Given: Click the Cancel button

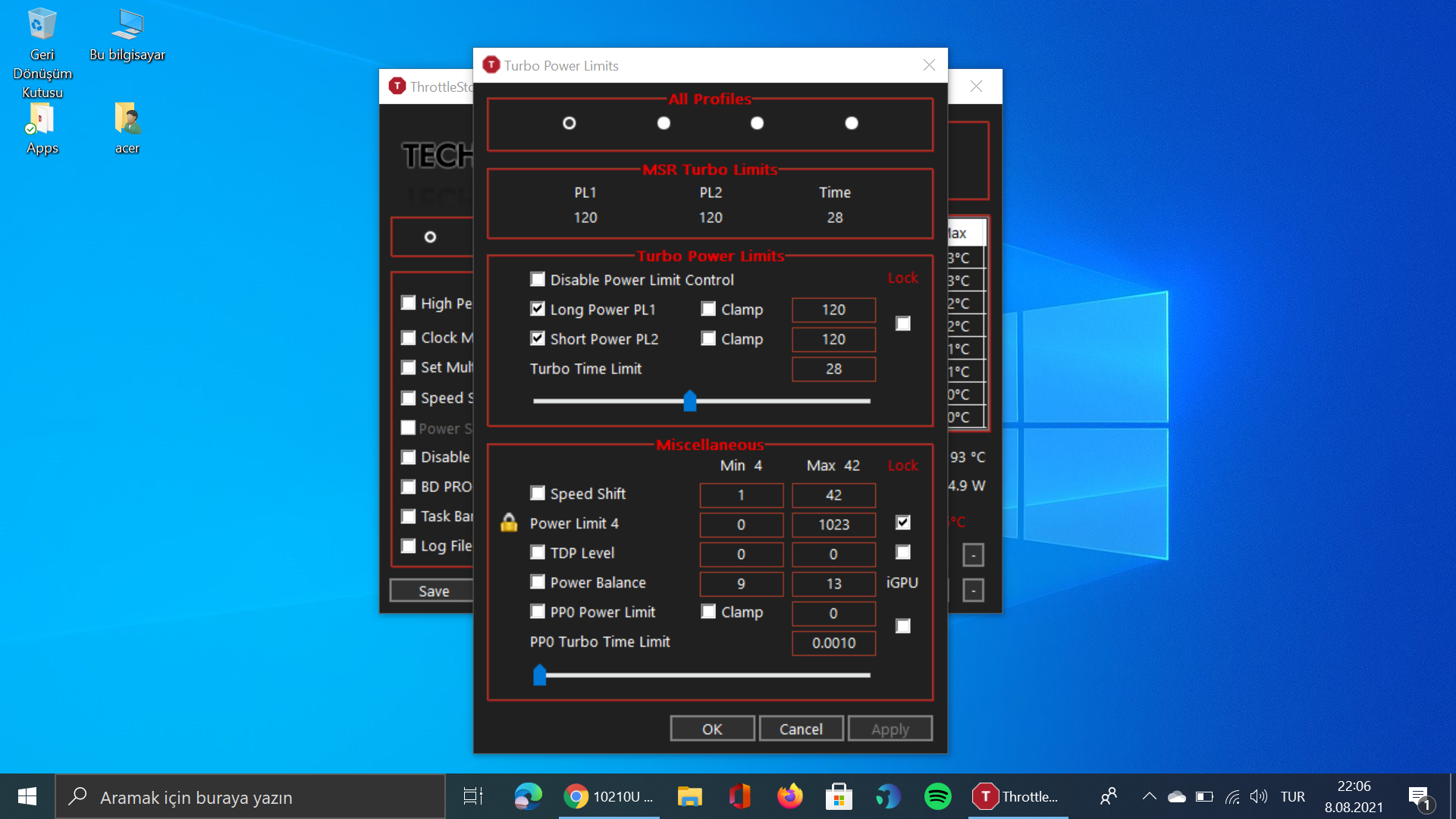Looking at the screenshot, I should [801, 729].
